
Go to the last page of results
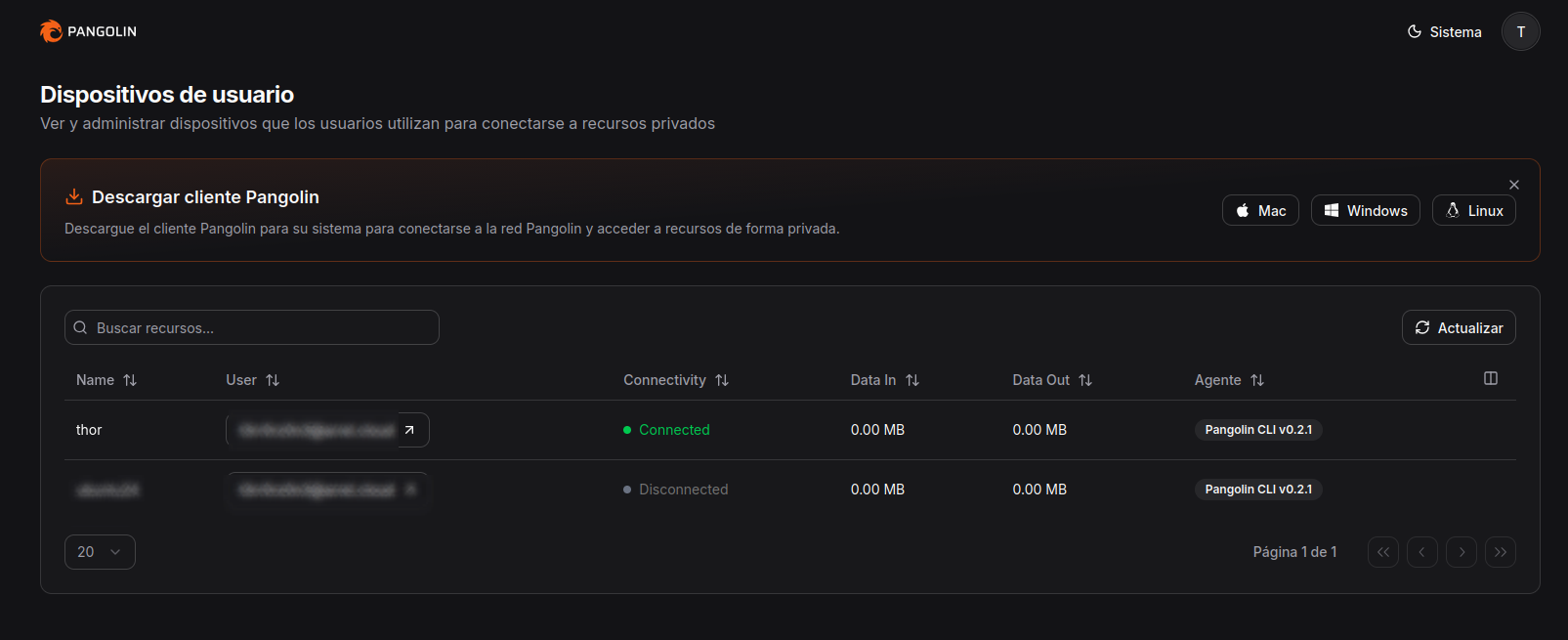[x=1500, y=552]
